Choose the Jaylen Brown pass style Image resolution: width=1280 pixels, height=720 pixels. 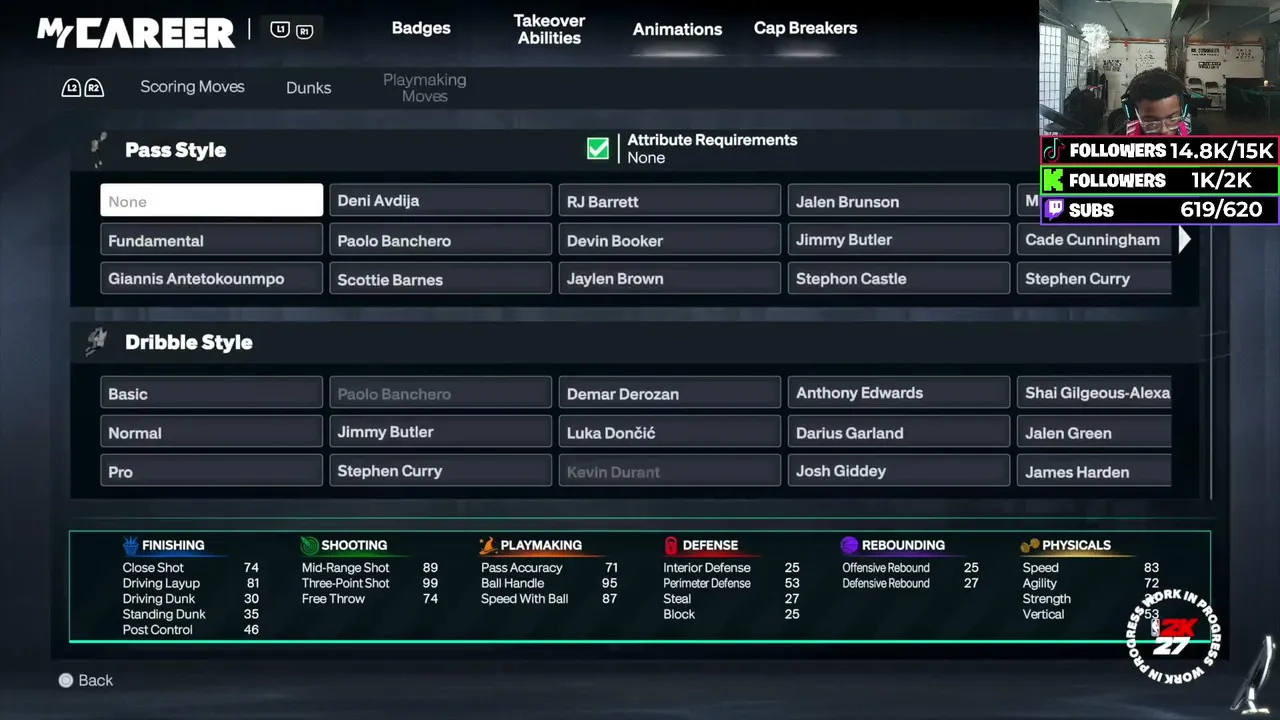(669, 279)
